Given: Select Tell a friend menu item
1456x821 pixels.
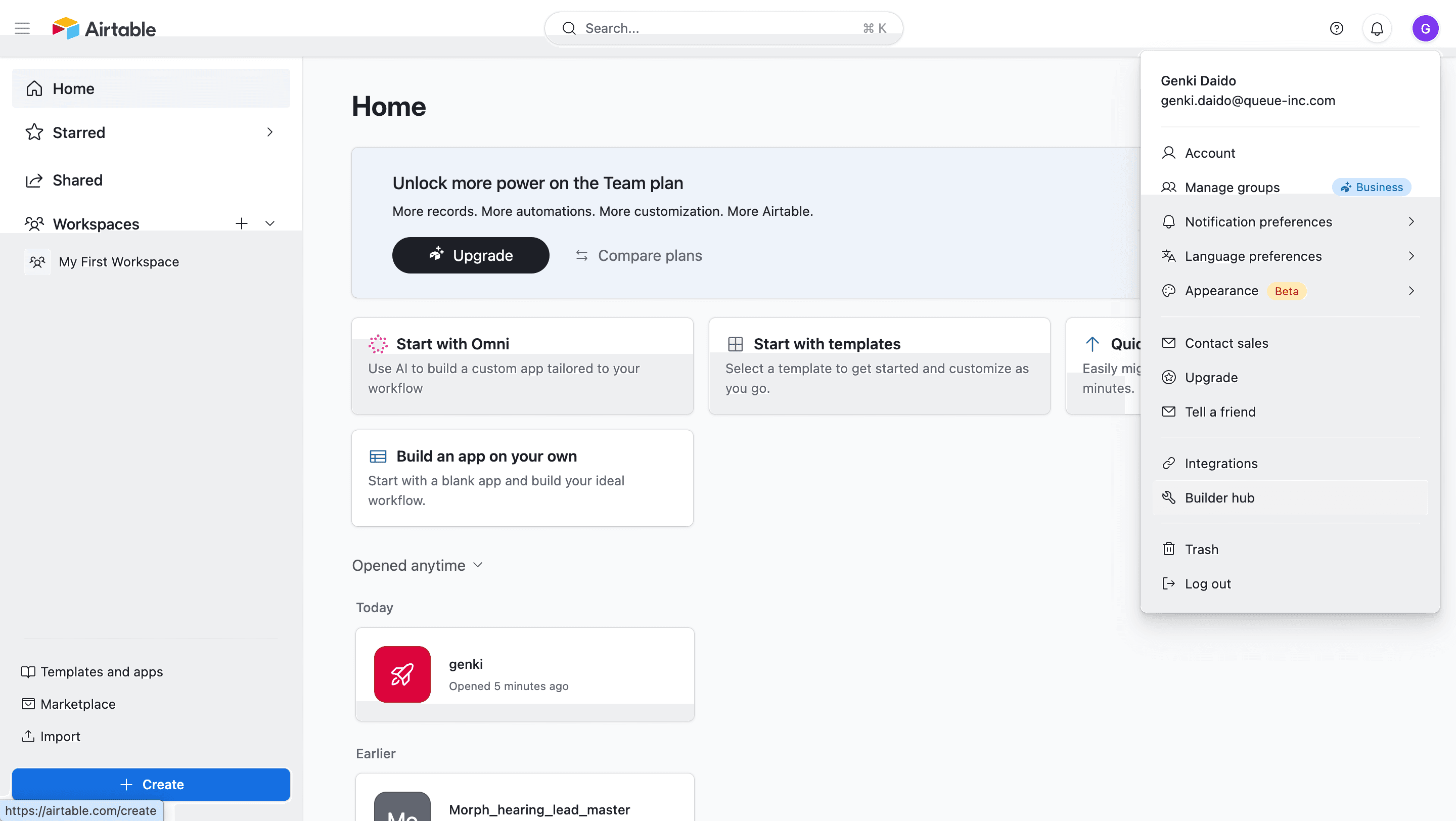Looking at the screenshot, I should [x=1290, y=412].
